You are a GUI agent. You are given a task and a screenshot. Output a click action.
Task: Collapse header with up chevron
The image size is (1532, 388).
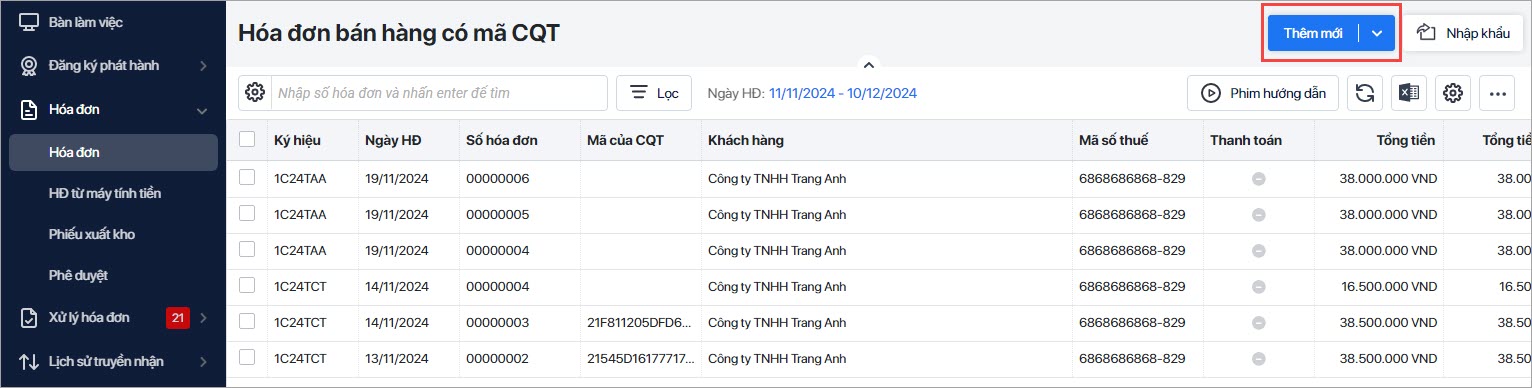869,65
